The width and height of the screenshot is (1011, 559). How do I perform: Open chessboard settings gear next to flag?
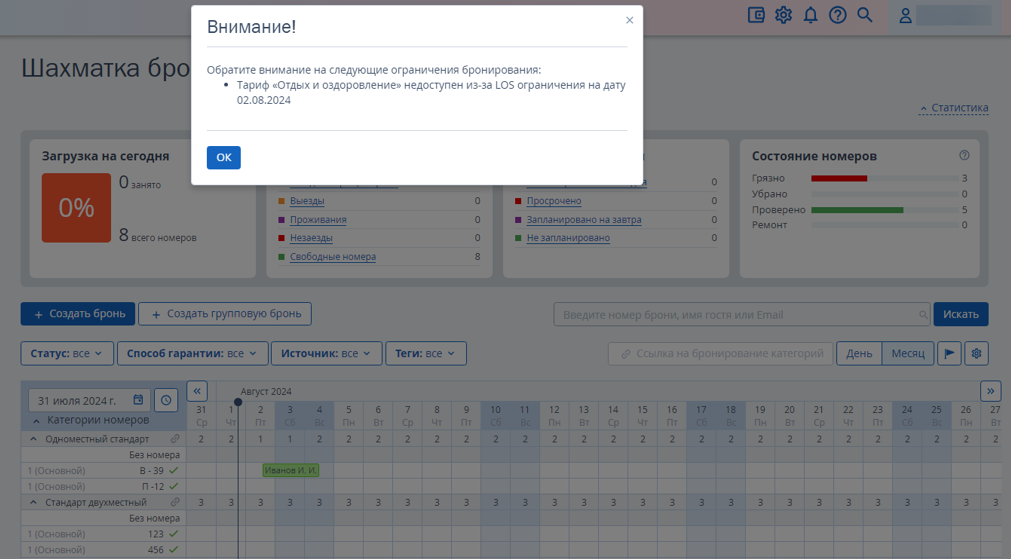tap(976, 353)
